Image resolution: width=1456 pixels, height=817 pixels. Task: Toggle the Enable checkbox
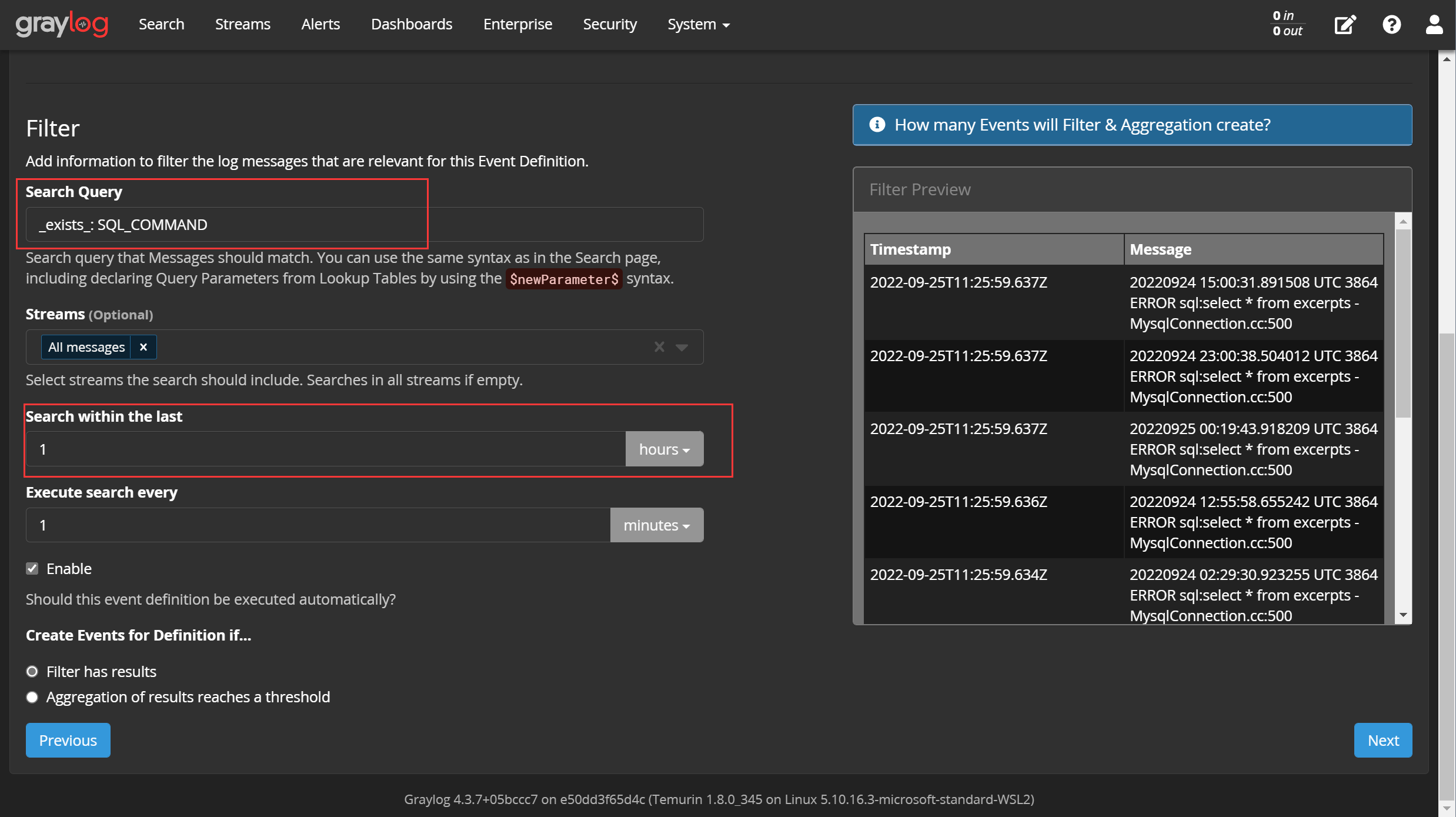click(x=32, y=569)
